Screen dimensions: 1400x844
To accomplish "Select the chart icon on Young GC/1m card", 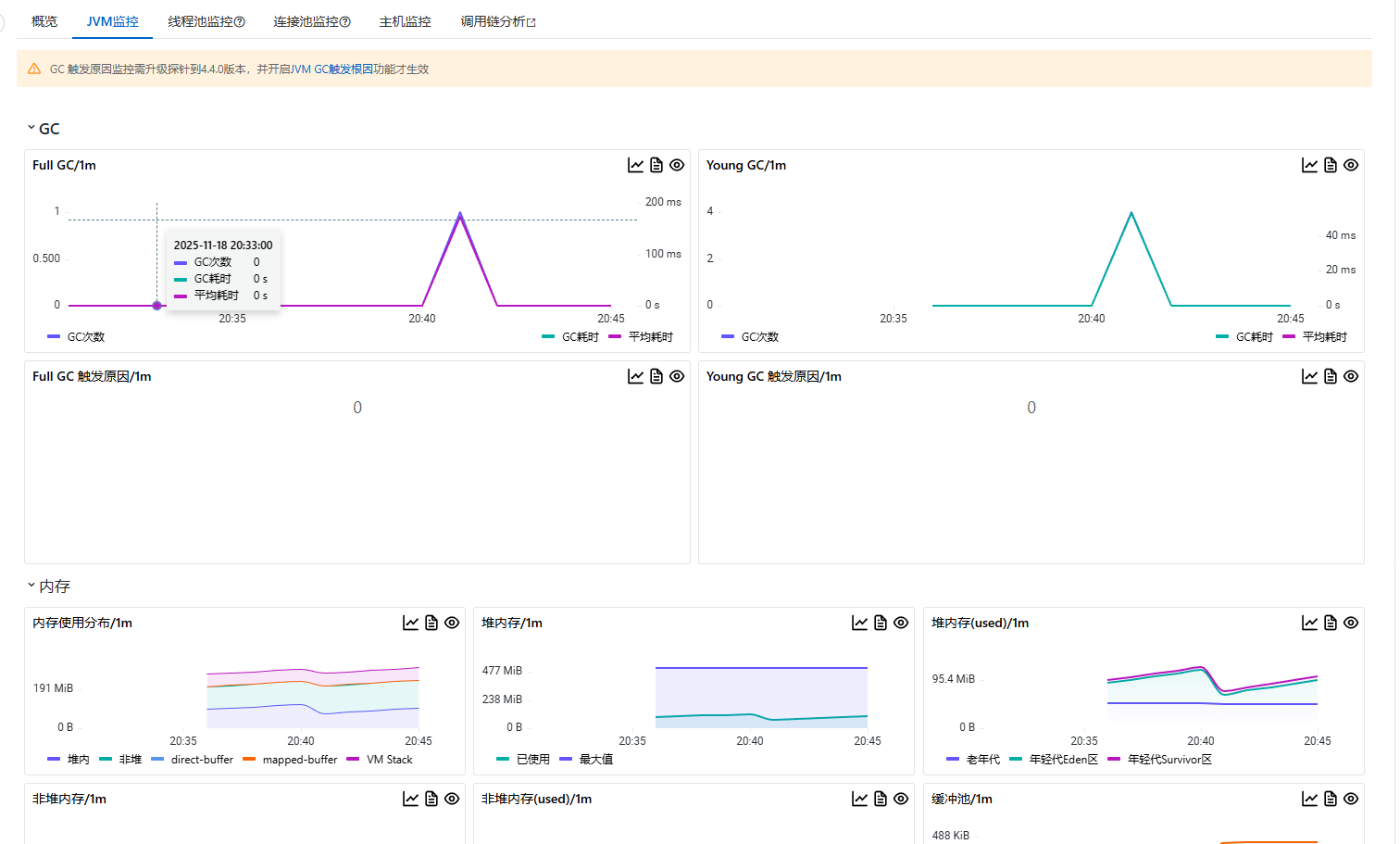I will (x=1310, y=164).
